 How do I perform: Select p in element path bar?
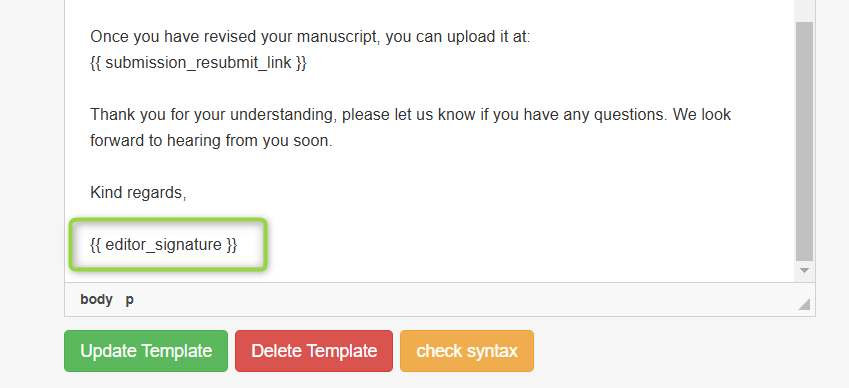tap(129, 300)
